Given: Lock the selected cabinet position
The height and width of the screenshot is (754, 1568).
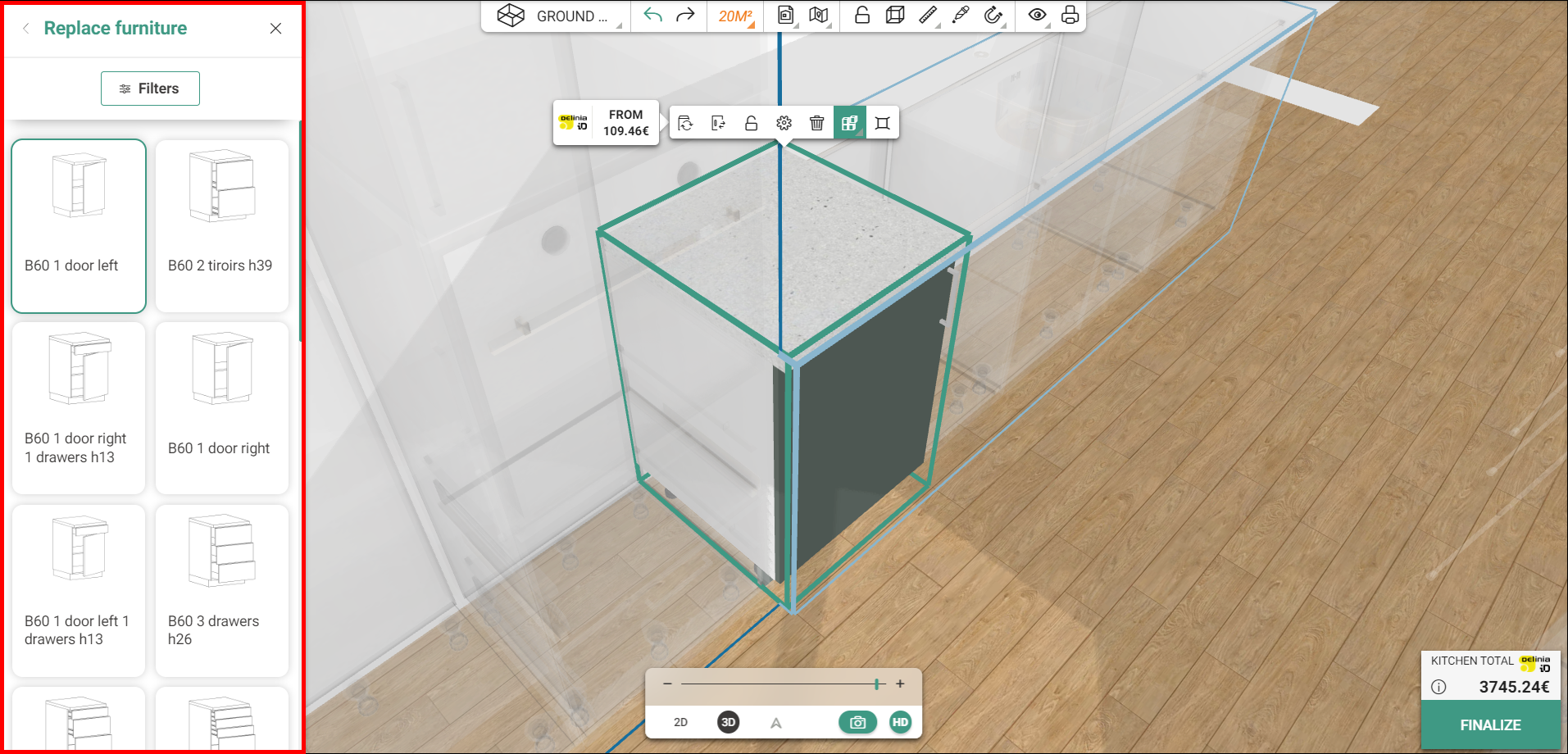Looking at the screenshot, I should [752, 123].
